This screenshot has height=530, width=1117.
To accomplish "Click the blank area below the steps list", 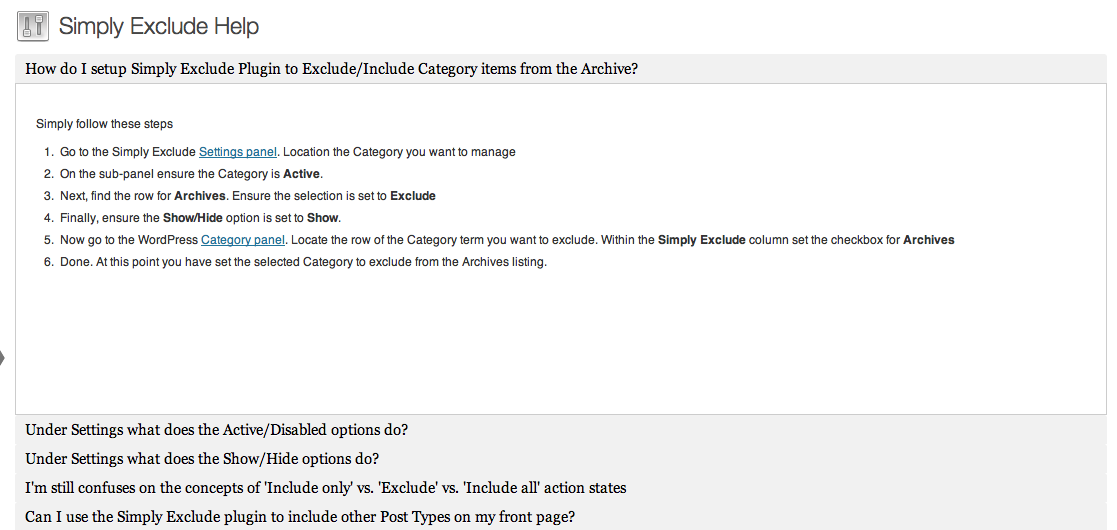I will pyautogui.click(x=560, y=340).
